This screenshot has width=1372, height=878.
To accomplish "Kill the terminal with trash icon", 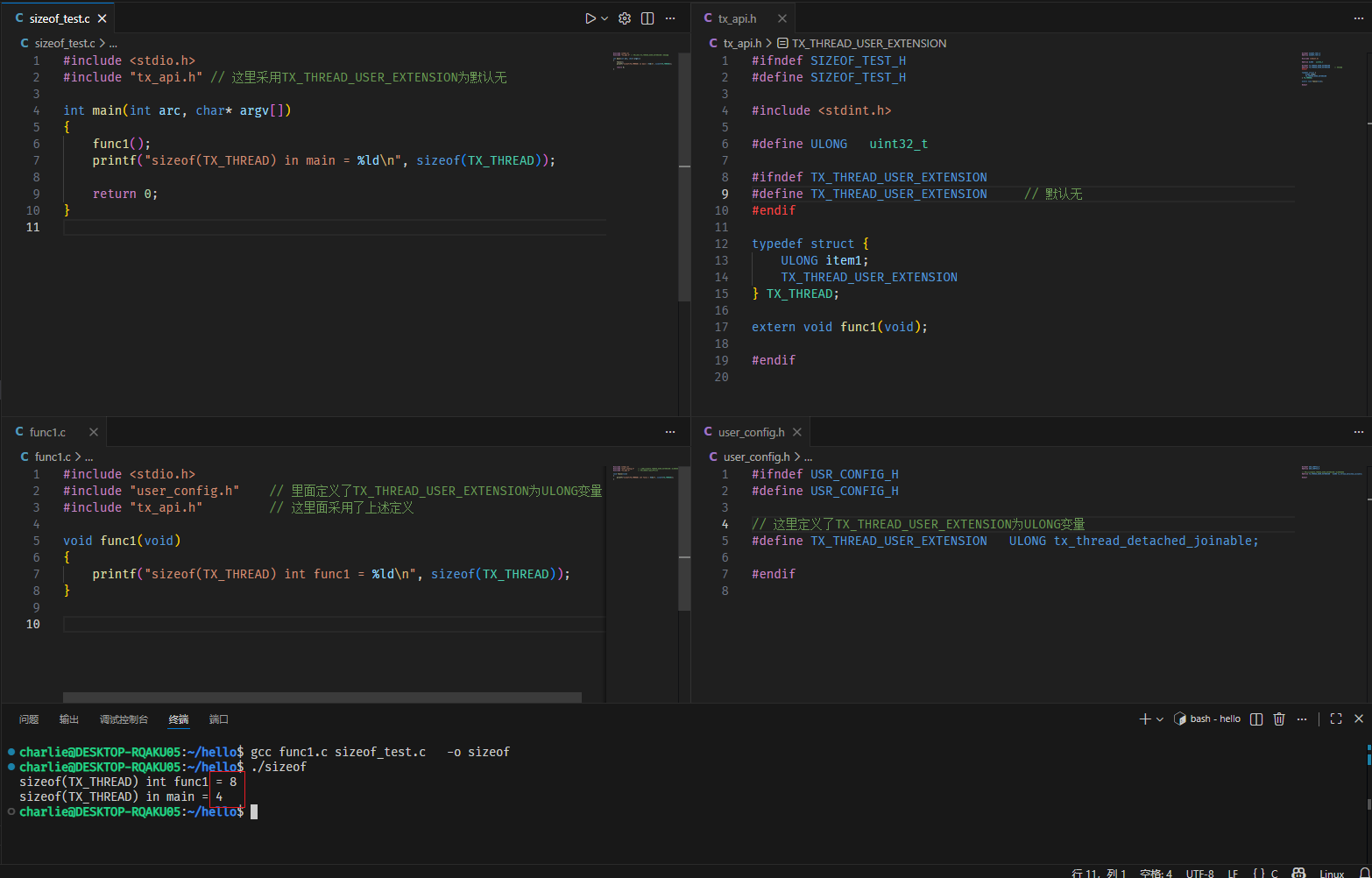I will pos(1279,719).
